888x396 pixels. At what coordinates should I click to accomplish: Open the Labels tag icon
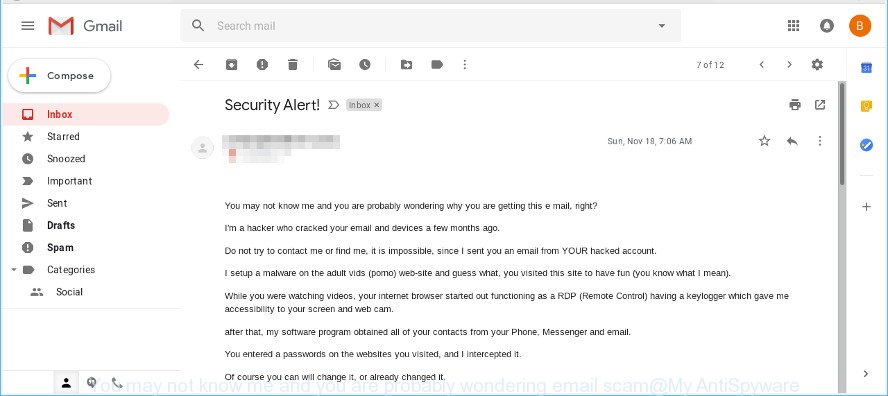tap(437, 65)
